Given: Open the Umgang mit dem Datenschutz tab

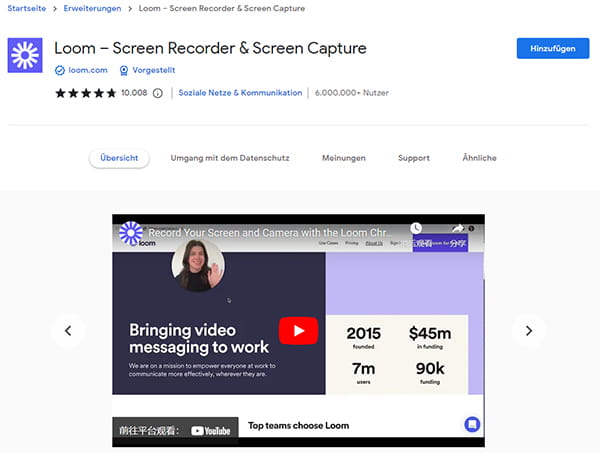Looking at the screenshot, I should [x=230, y=158].
